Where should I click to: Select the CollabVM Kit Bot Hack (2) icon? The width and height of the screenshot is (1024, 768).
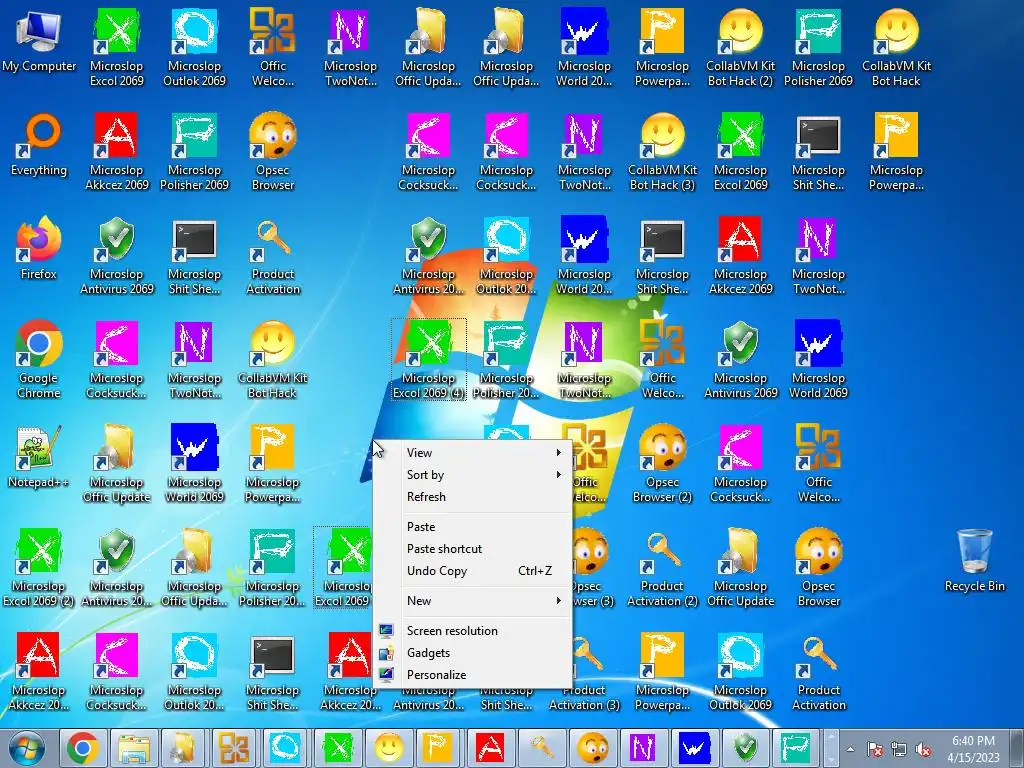[741, 47]
